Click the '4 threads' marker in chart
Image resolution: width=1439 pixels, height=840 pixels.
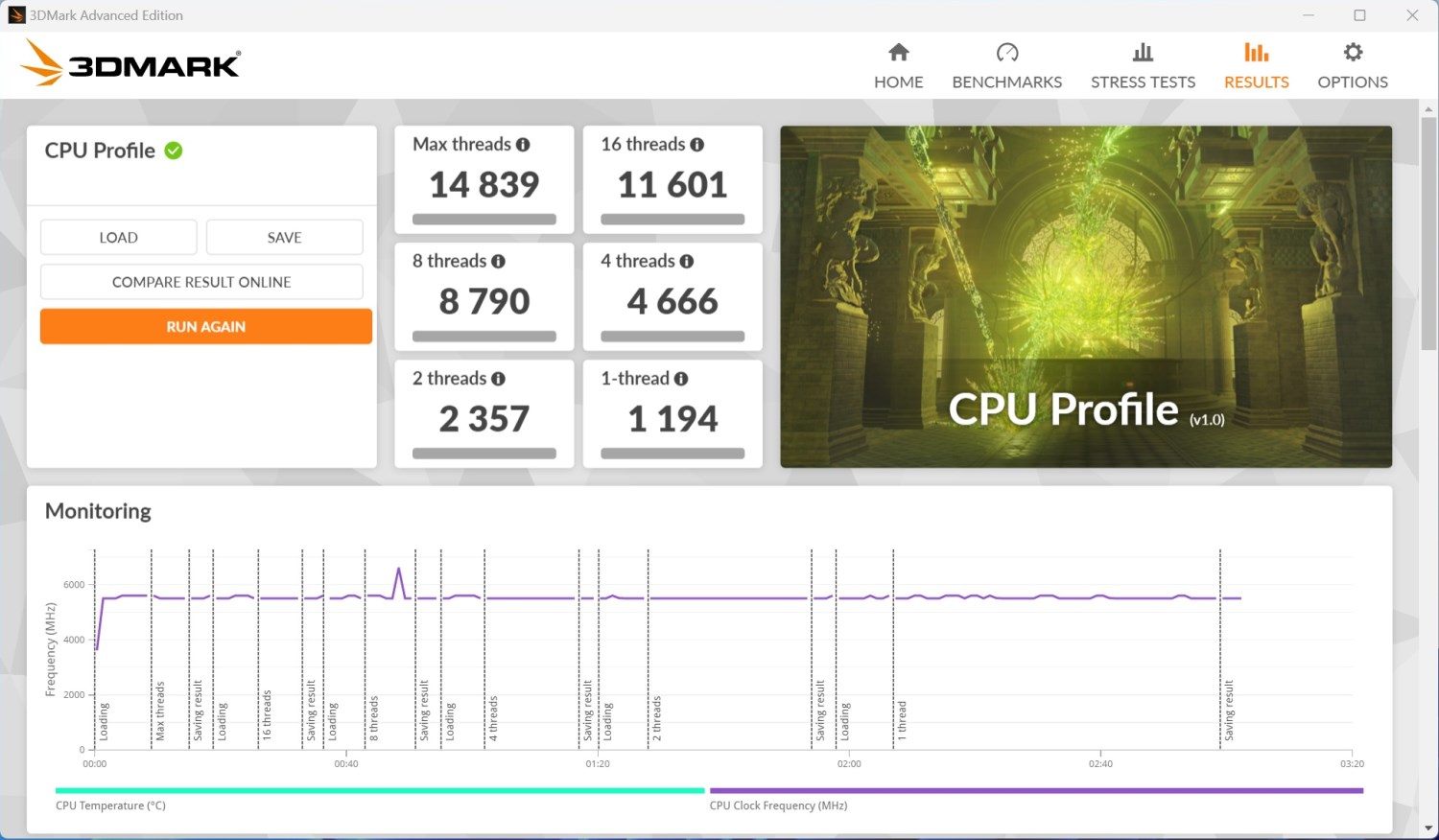click(x=493, y=718)
